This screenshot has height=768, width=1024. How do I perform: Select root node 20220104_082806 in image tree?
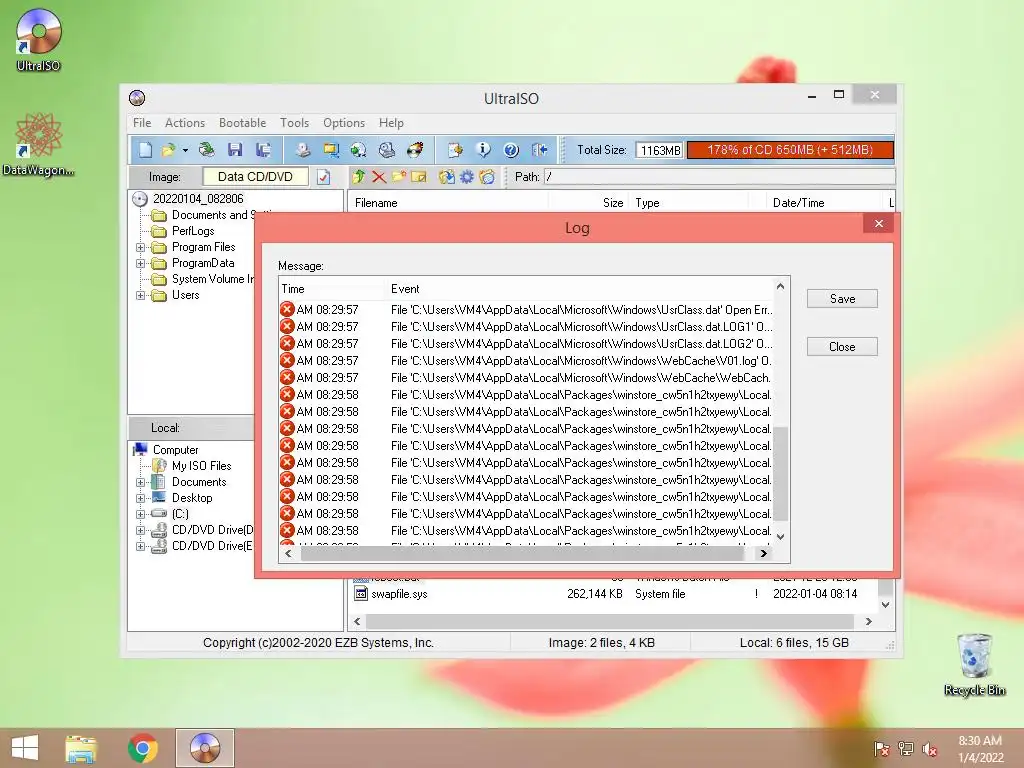pos(198,199)
